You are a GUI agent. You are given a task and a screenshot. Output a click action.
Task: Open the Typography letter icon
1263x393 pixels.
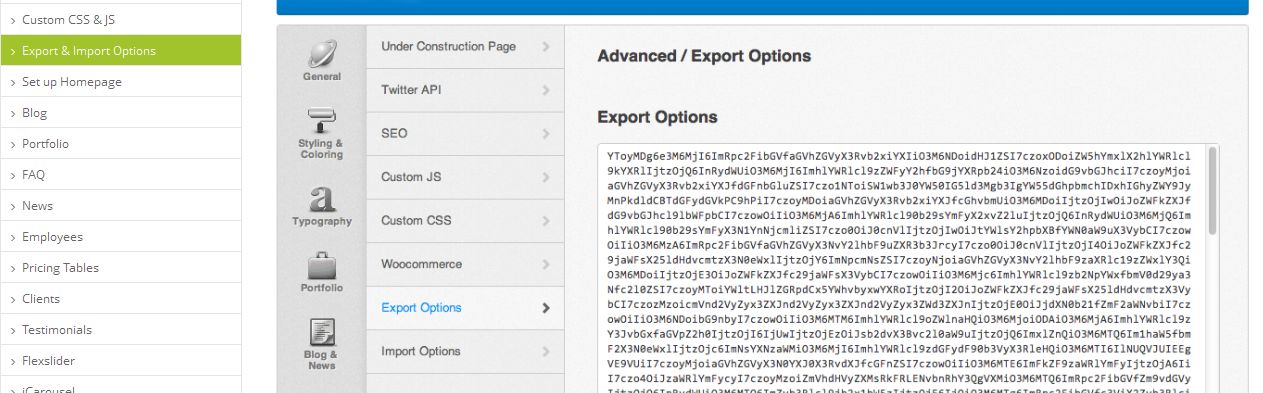tap(321, 199)
